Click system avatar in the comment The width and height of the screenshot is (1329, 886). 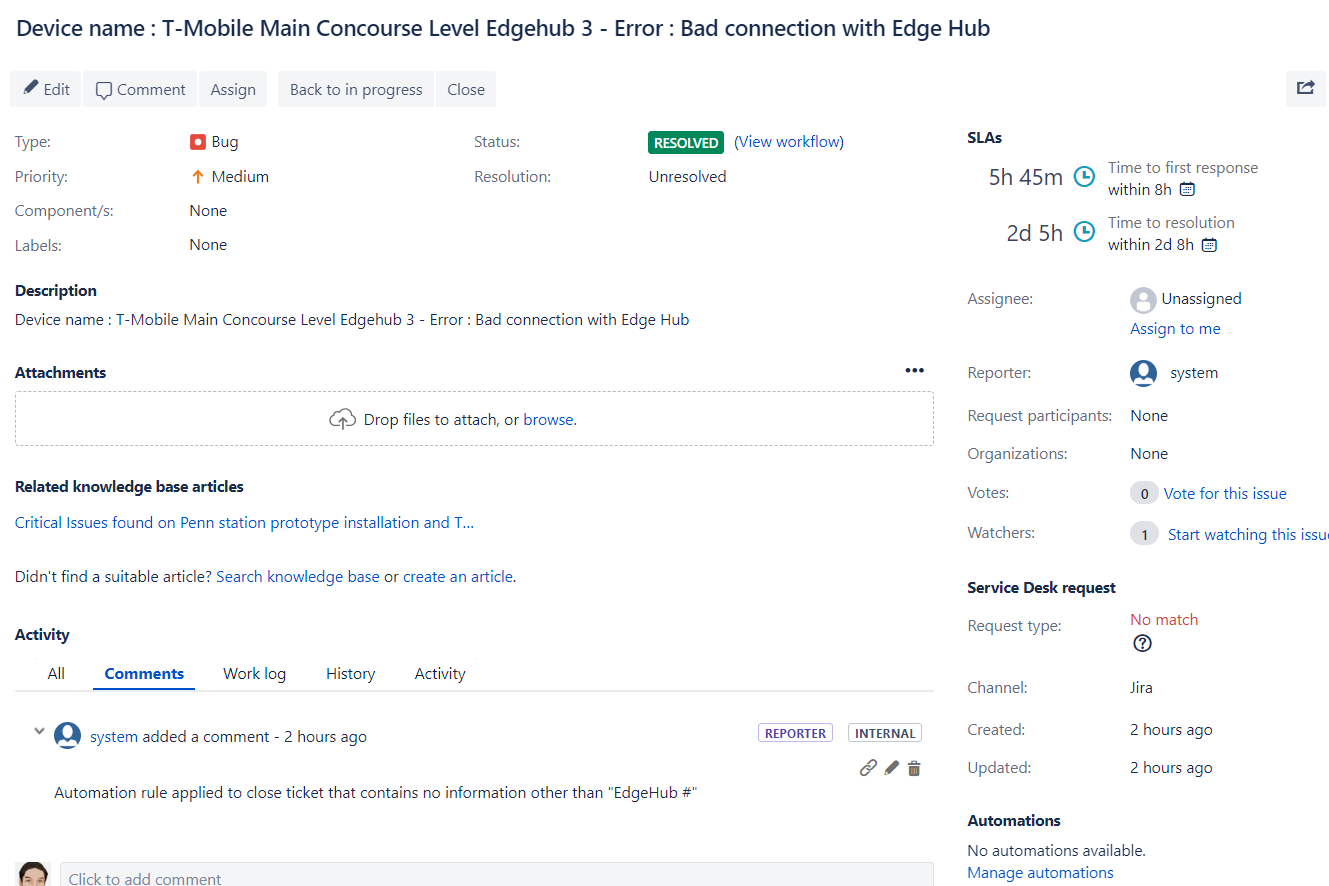(67, 736)
